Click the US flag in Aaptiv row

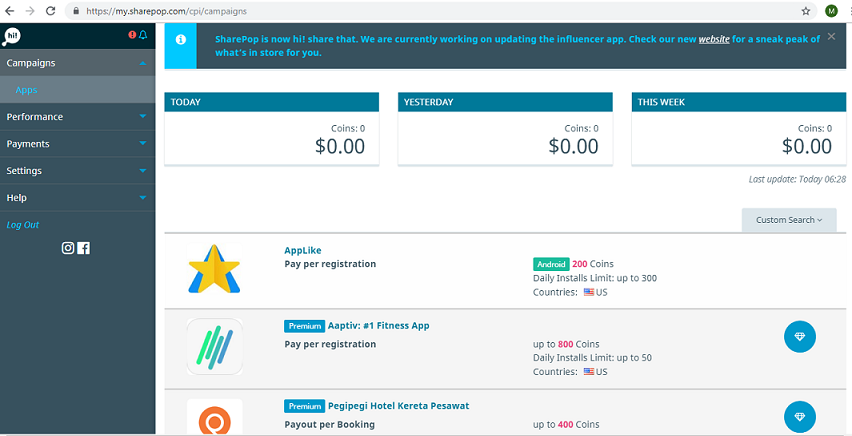(x=588, y=372)
